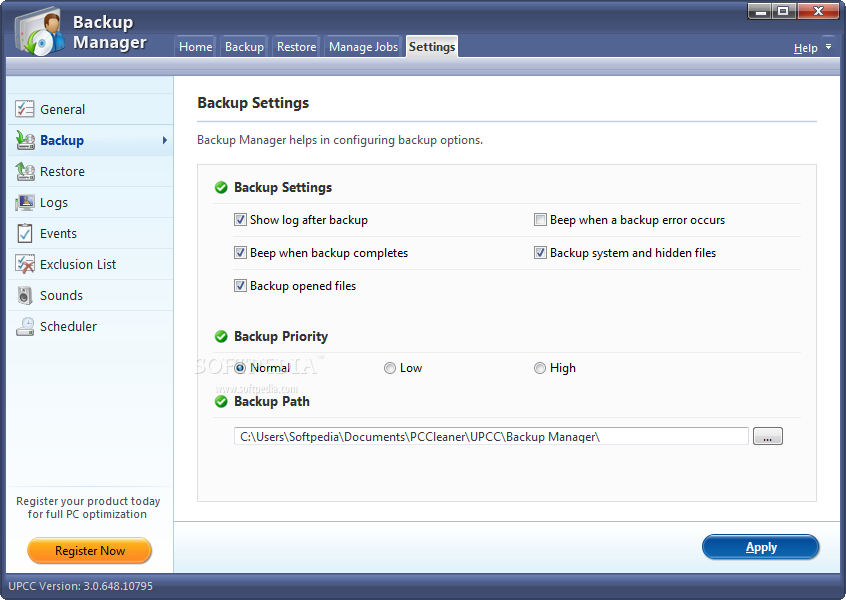This screenshot has height=600, width=846.
Task: Click the Scheduler clock icon in sidebar
Action: pos(25,326)
